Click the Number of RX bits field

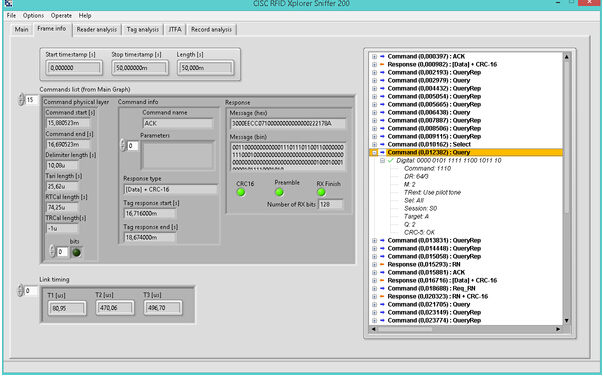(x=330, y=204)
